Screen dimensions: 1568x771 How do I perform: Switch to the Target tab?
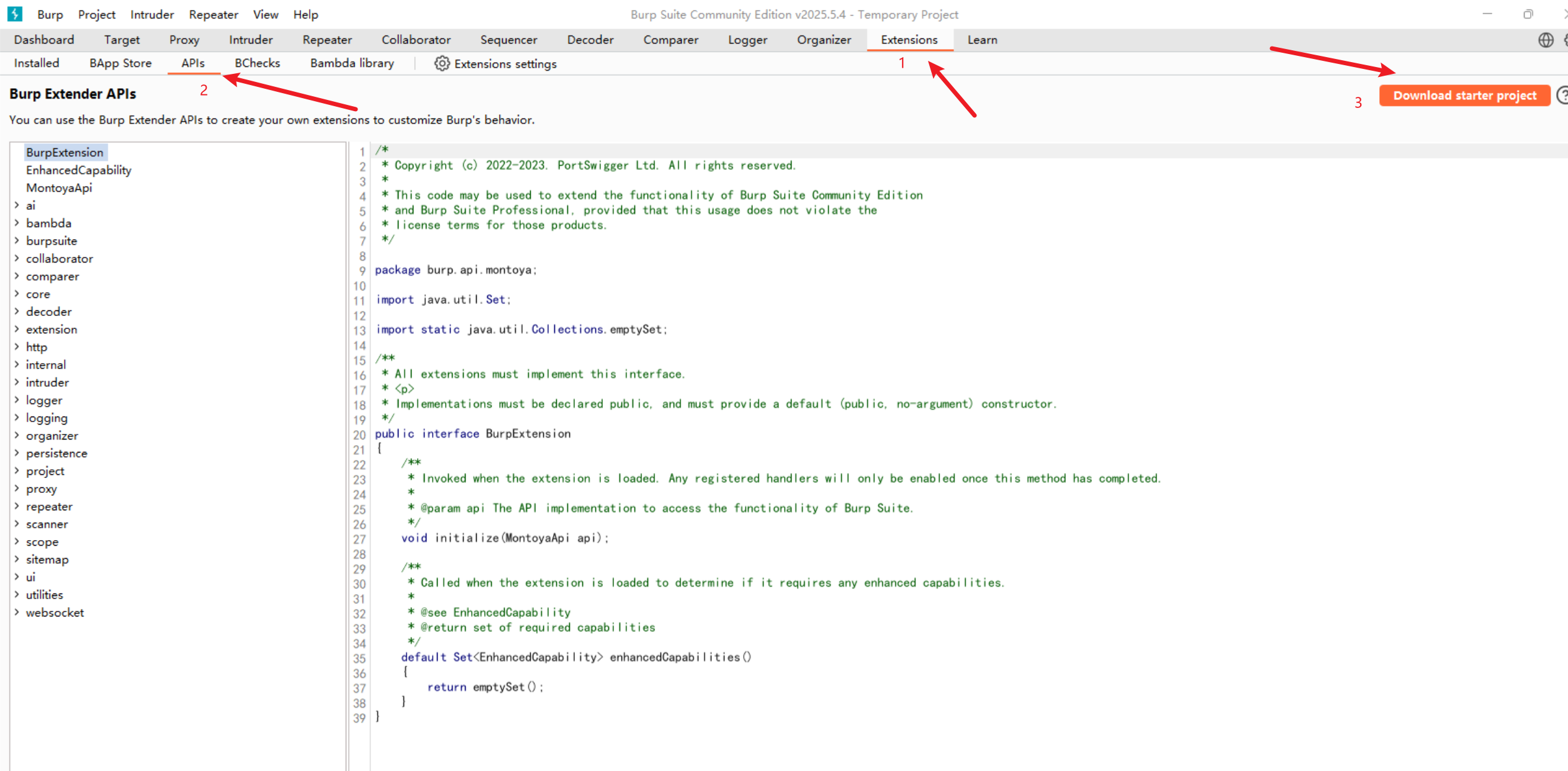click(x=122, y=40)
